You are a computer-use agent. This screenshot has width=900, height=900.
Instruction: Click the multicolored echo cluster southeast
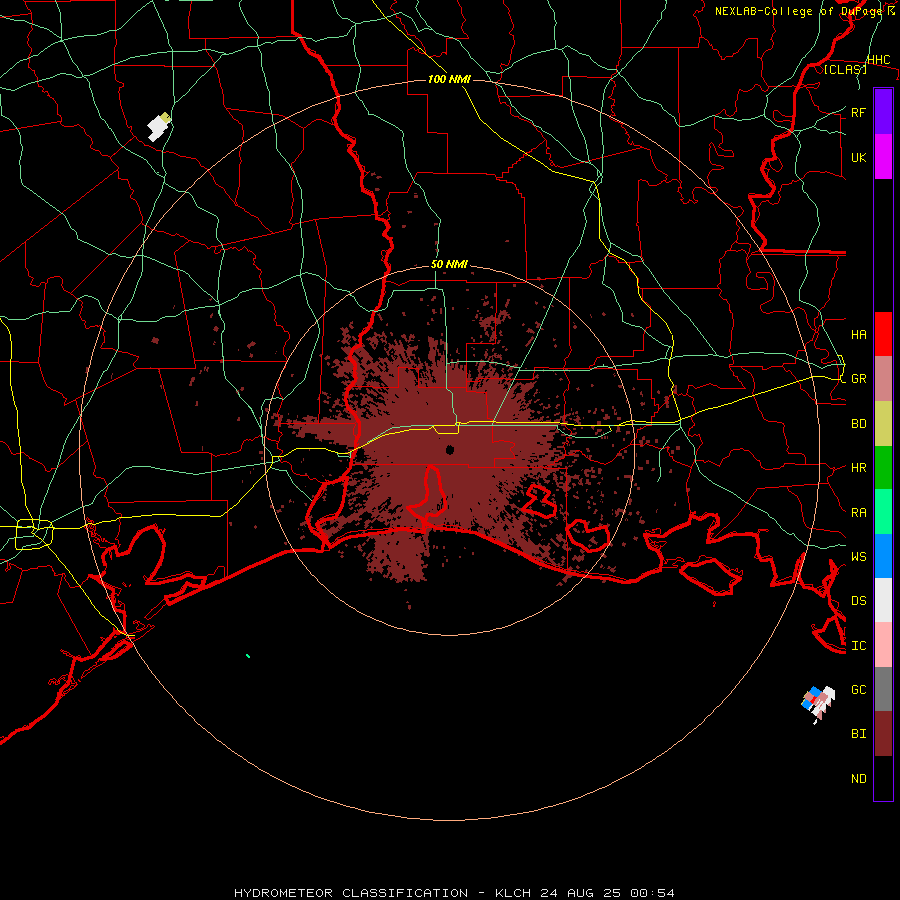coord(818,704)
